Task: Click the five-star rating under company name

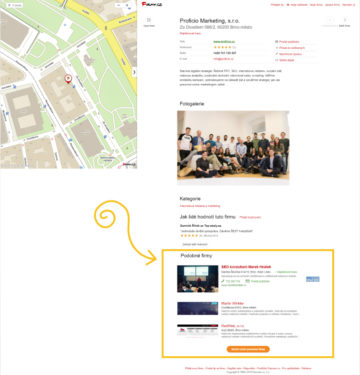Action: coord(222,47)
